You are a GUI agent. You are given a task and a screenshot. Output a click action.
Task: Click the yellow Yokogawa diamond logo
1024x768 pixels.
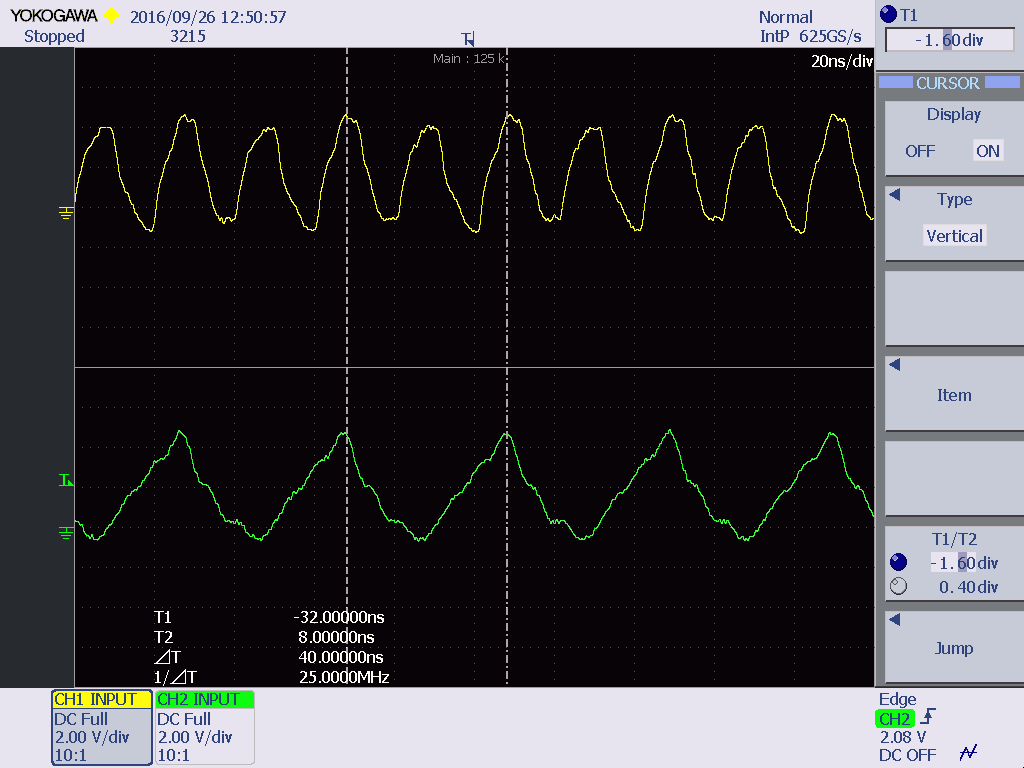click(x=112, y=16)
